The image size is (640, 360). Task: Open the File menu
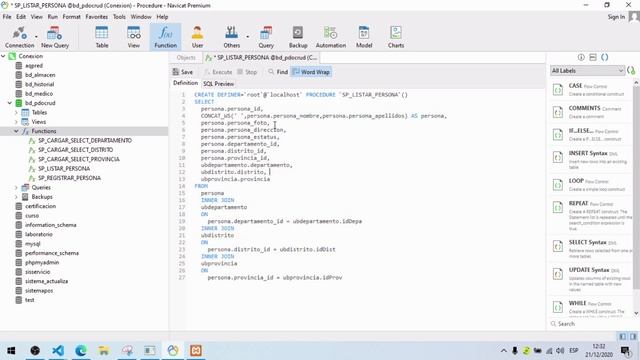coord(7,17)
